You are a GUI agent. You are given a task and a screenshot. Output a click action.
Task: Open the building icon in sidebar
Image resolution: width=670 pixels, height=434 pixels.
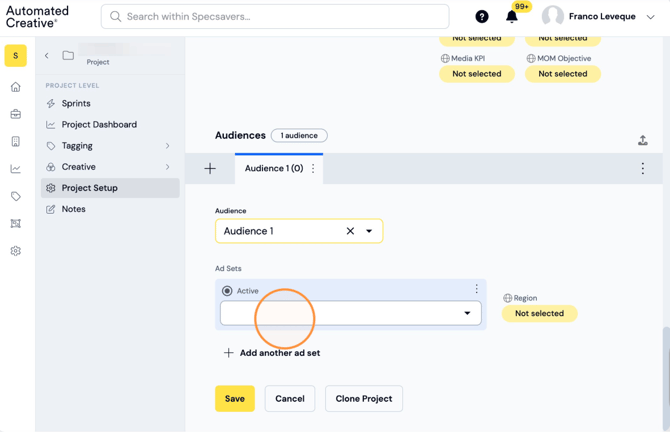(x=16, y=141)
